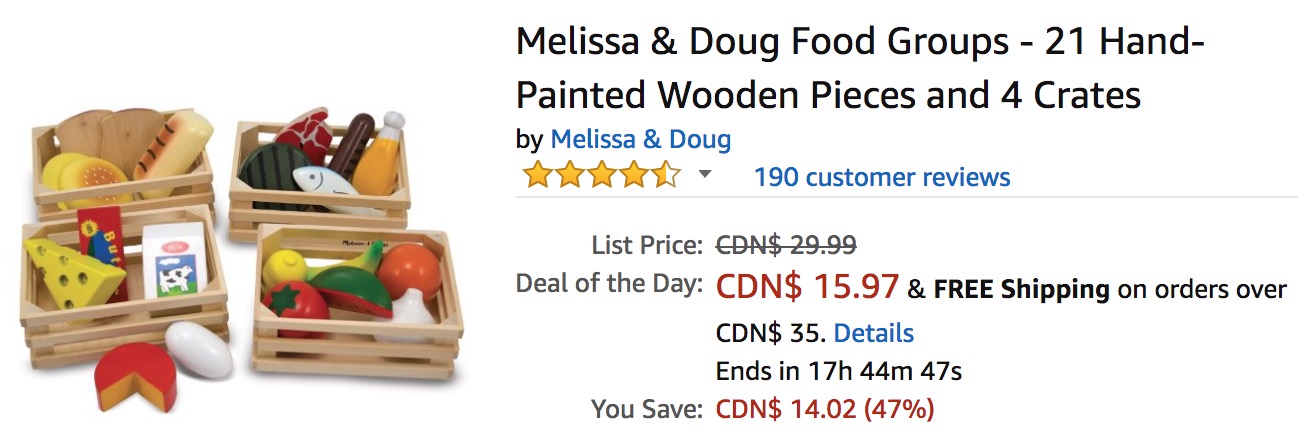
Task: Click the FREE Shipping text
Action: [x=1021, y=290]
